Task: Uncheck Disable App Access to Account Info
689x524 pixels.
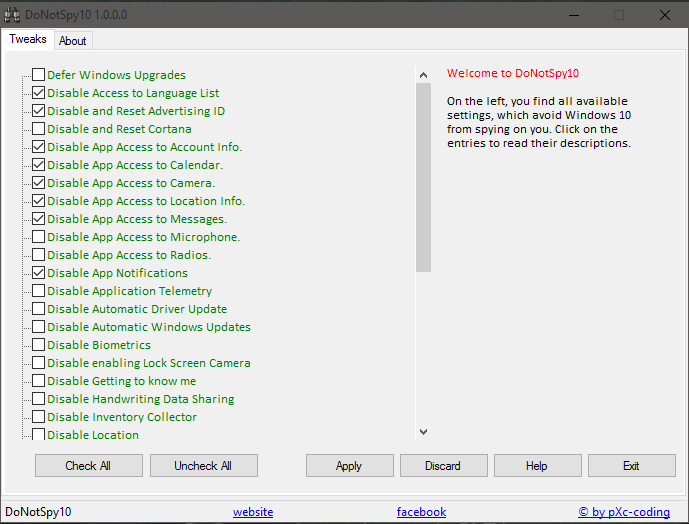Action: (x=39, y=147)
